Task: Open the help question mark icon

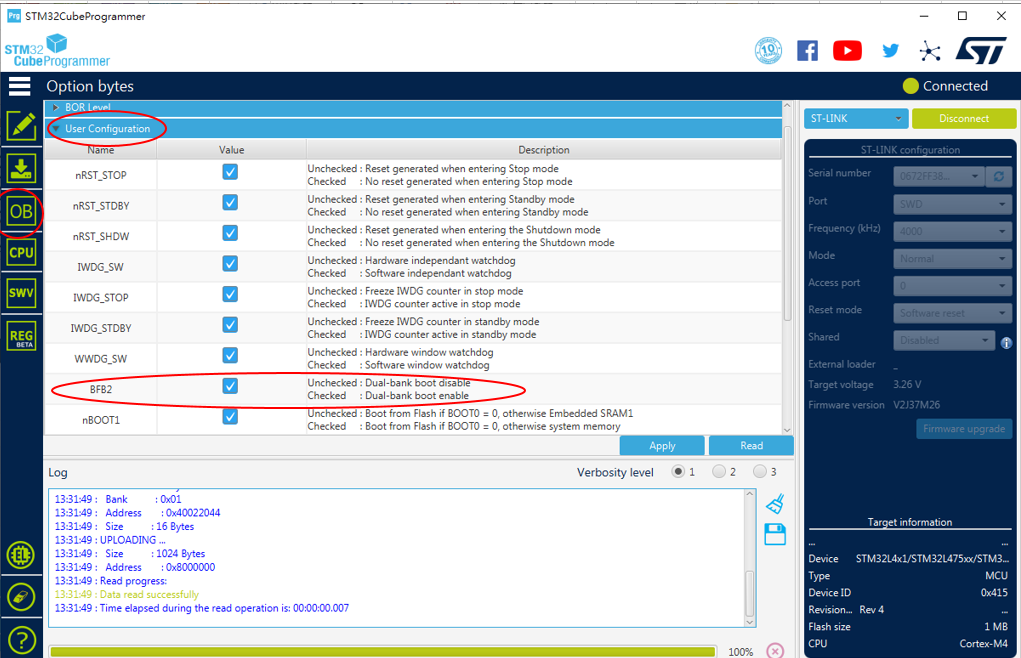Action: [x=21, y=640]
